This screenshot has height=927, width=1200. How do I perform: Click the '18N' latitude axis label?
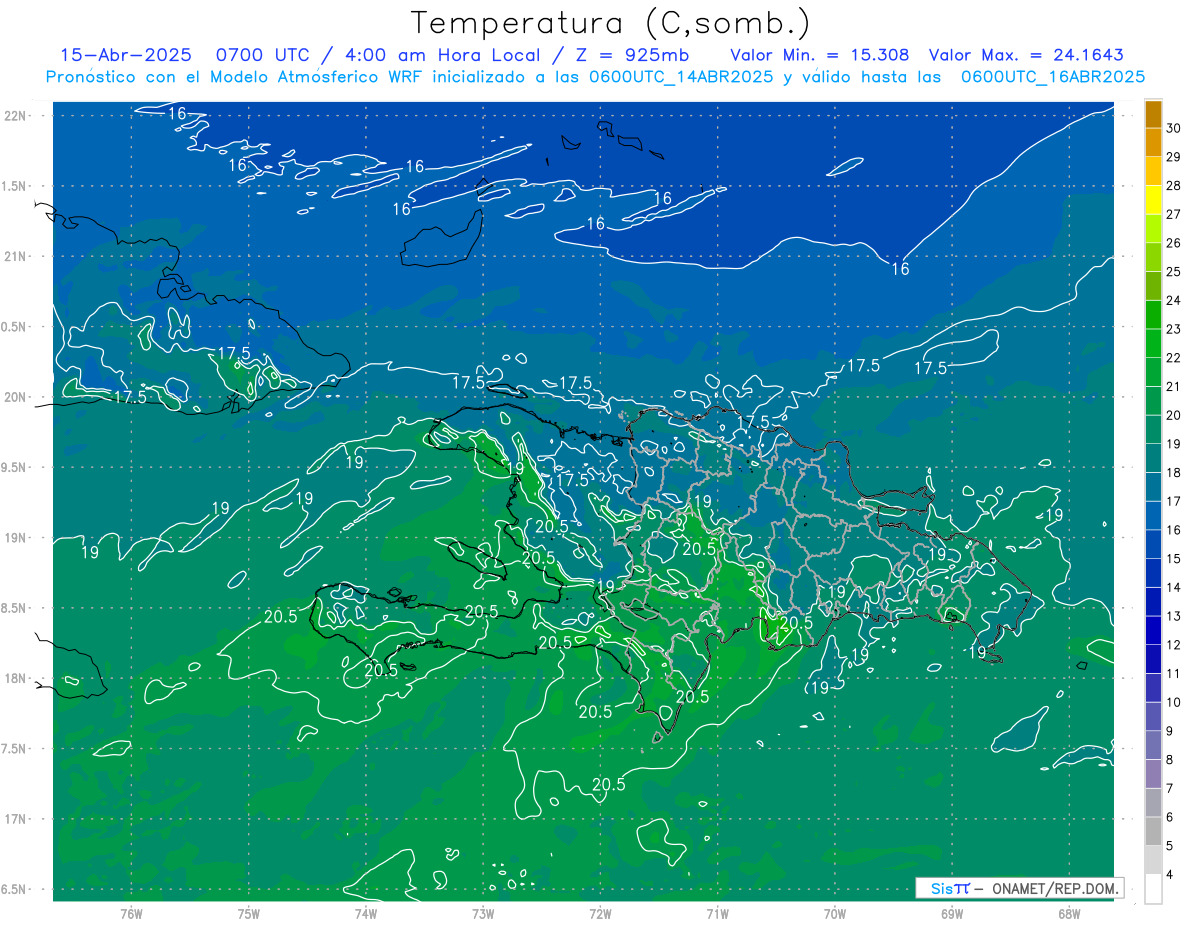click(15, 679)
